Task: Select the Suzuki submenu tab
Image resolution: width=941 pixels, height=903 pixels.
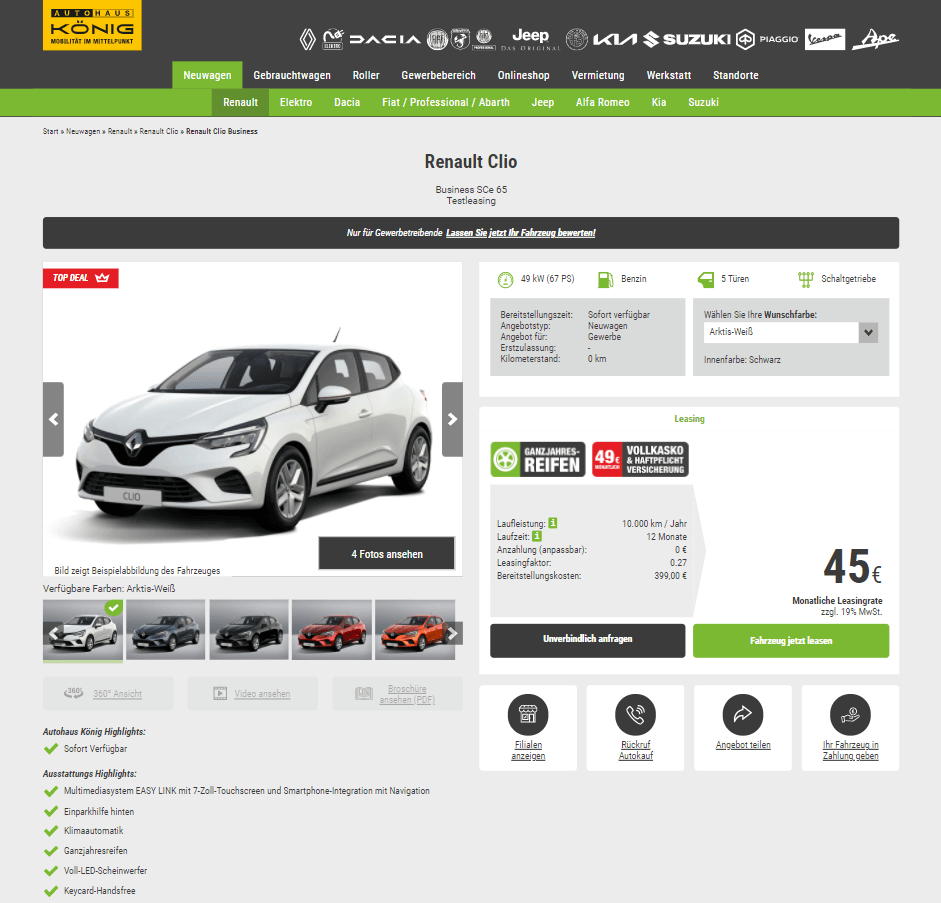Action: pos(703,102)
